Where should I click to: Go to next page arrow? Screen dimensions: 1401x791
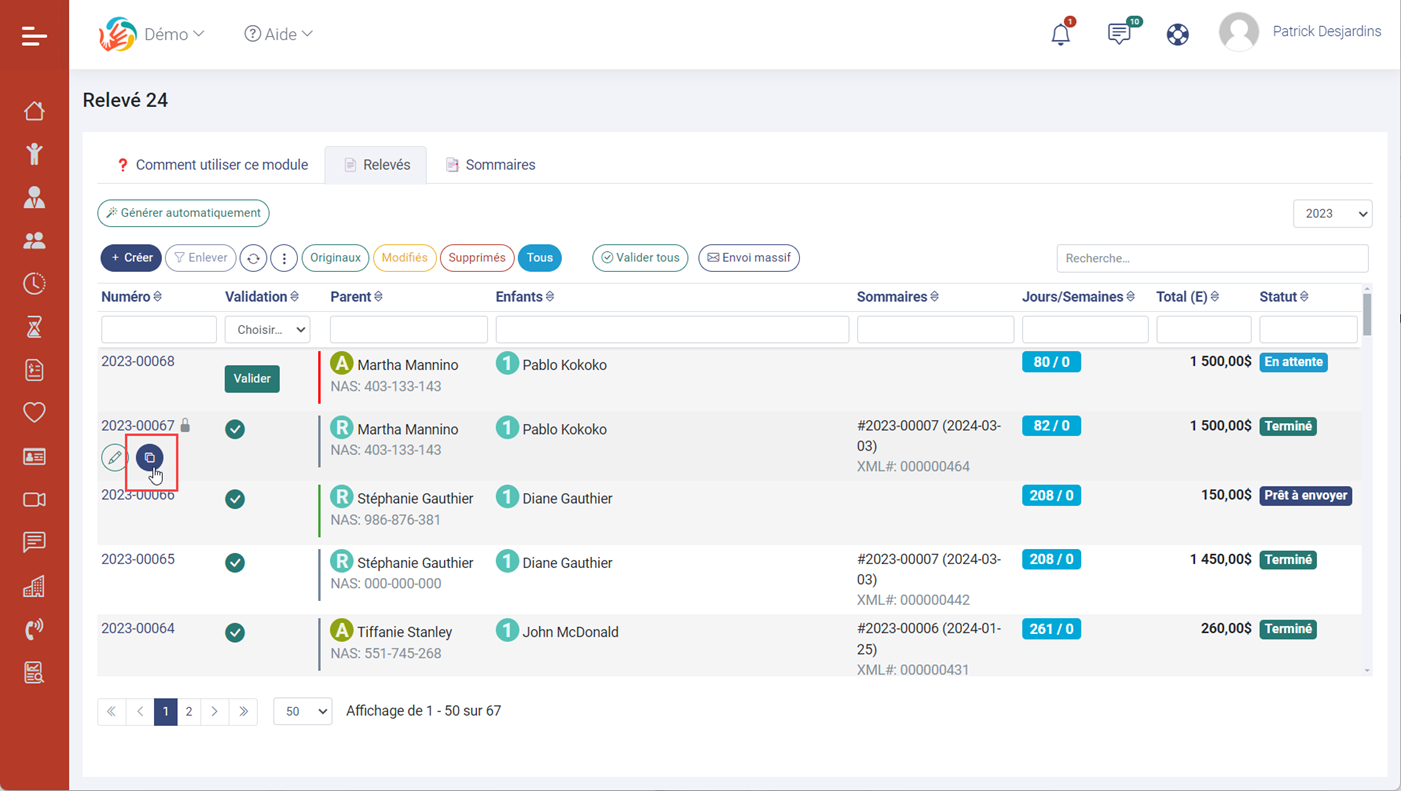[214, 712]
